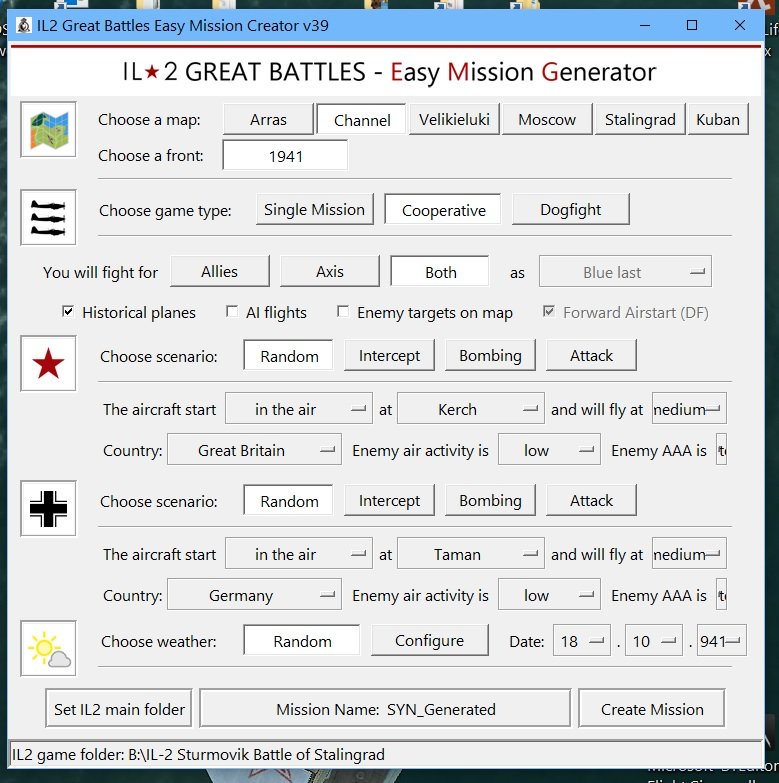Click the IL2 game folder status text
The height and width of the screenshot is (783, 779).
tap(198, 754)
